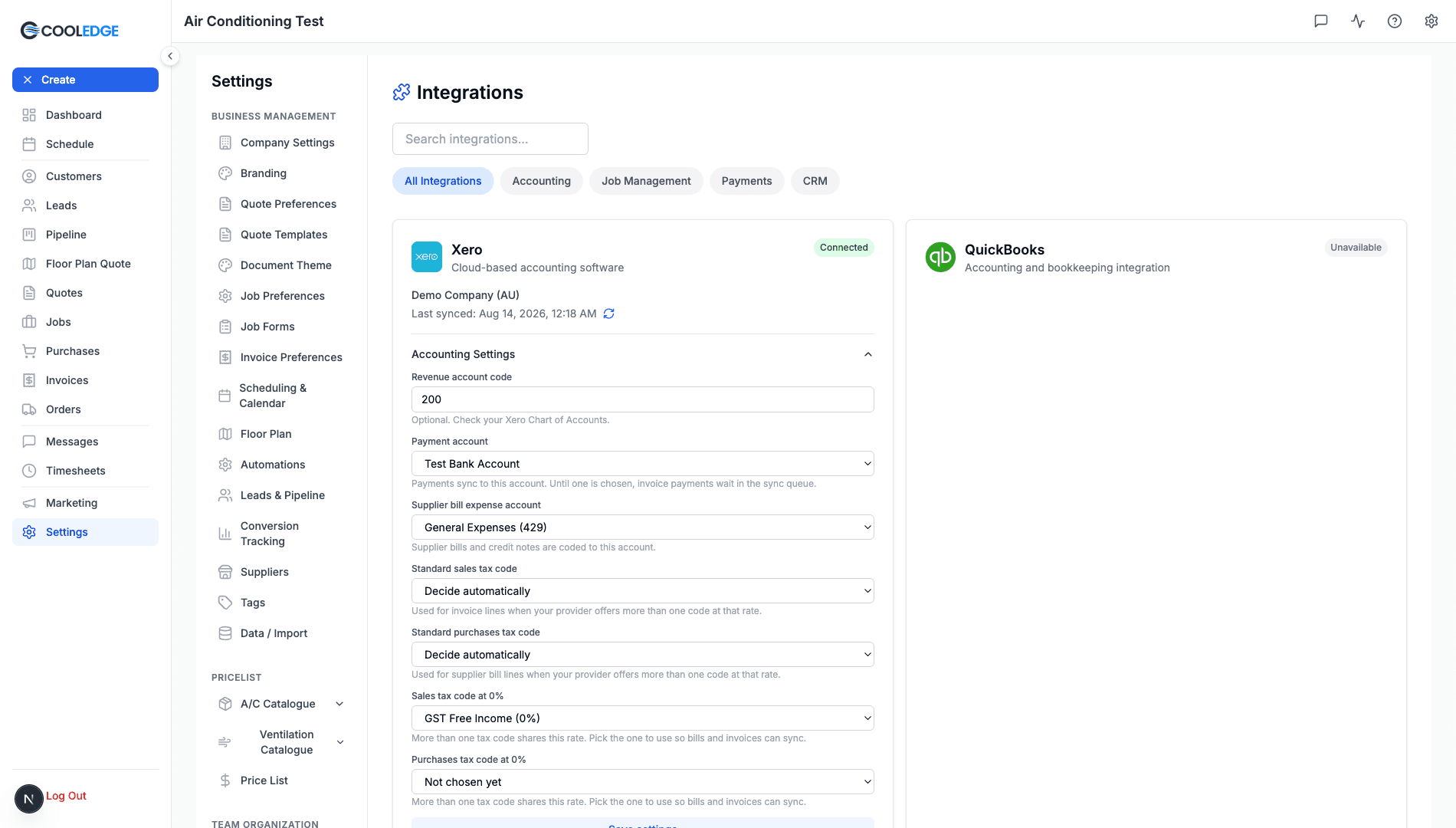Open Suppliers settings
The height and width of the screenshot is (828, 1456).
pyautogui.click(x=281, y=572)
